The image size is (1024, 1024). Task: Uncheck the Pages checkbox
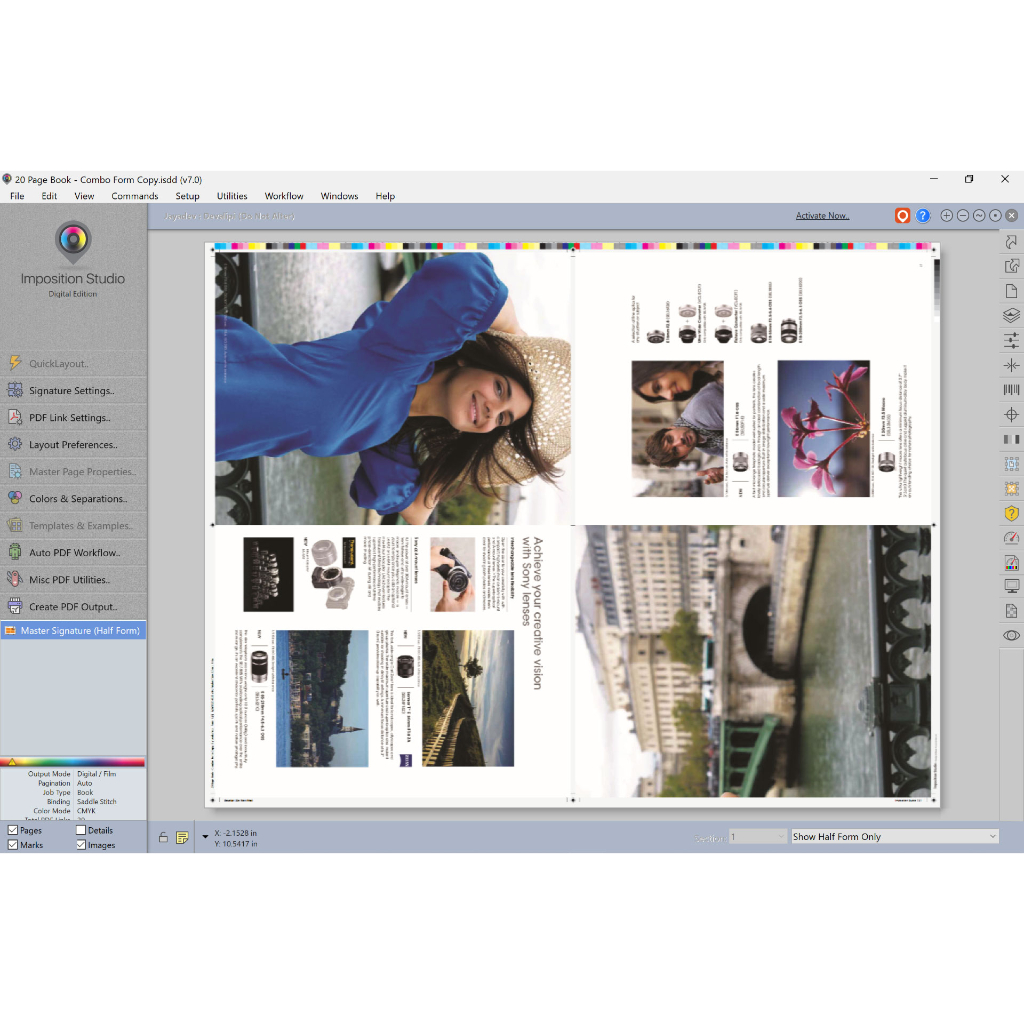click(13, 830)
